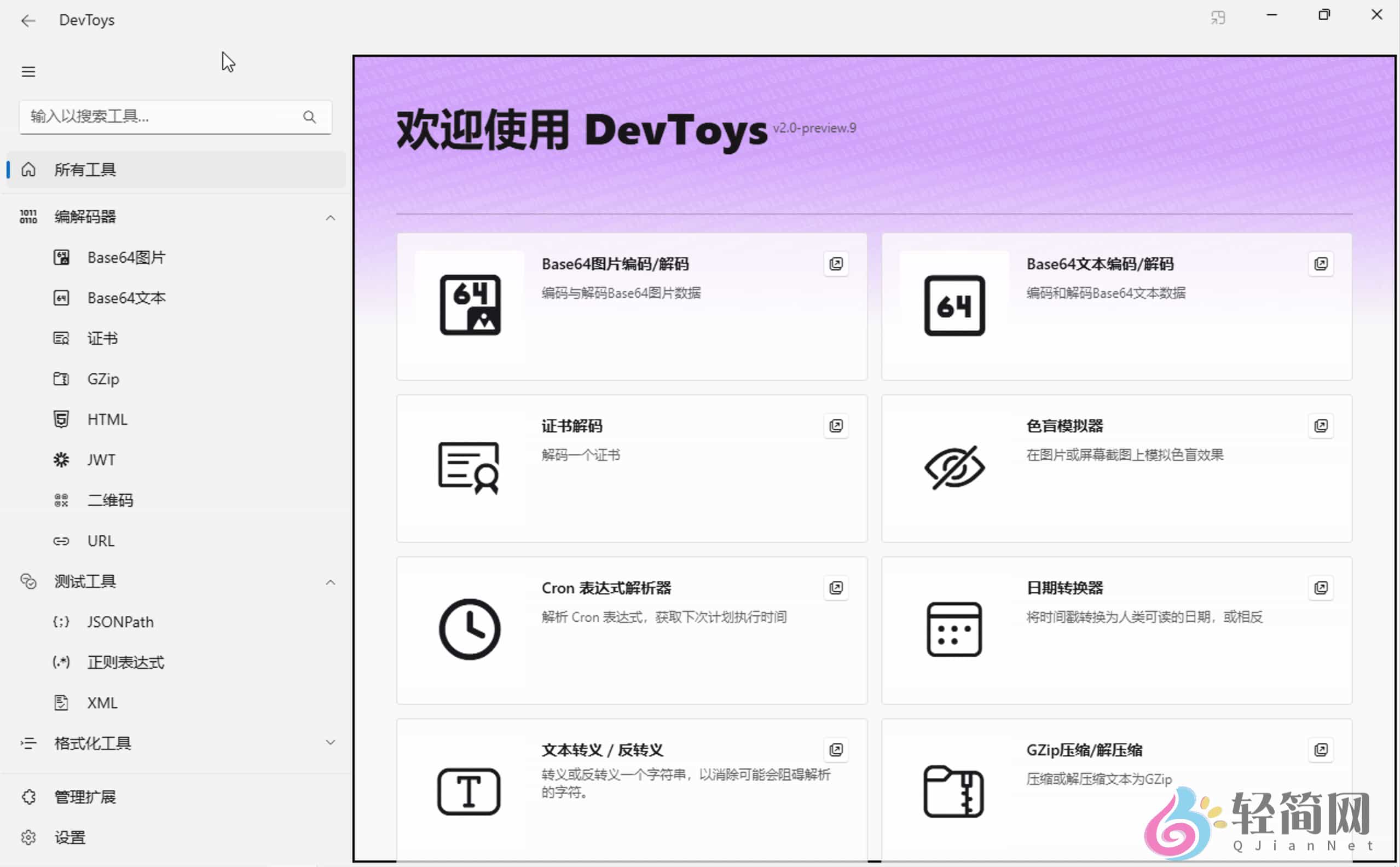Open Base64图片编码/解码 in new window
1400x867 pixels.
836,264
